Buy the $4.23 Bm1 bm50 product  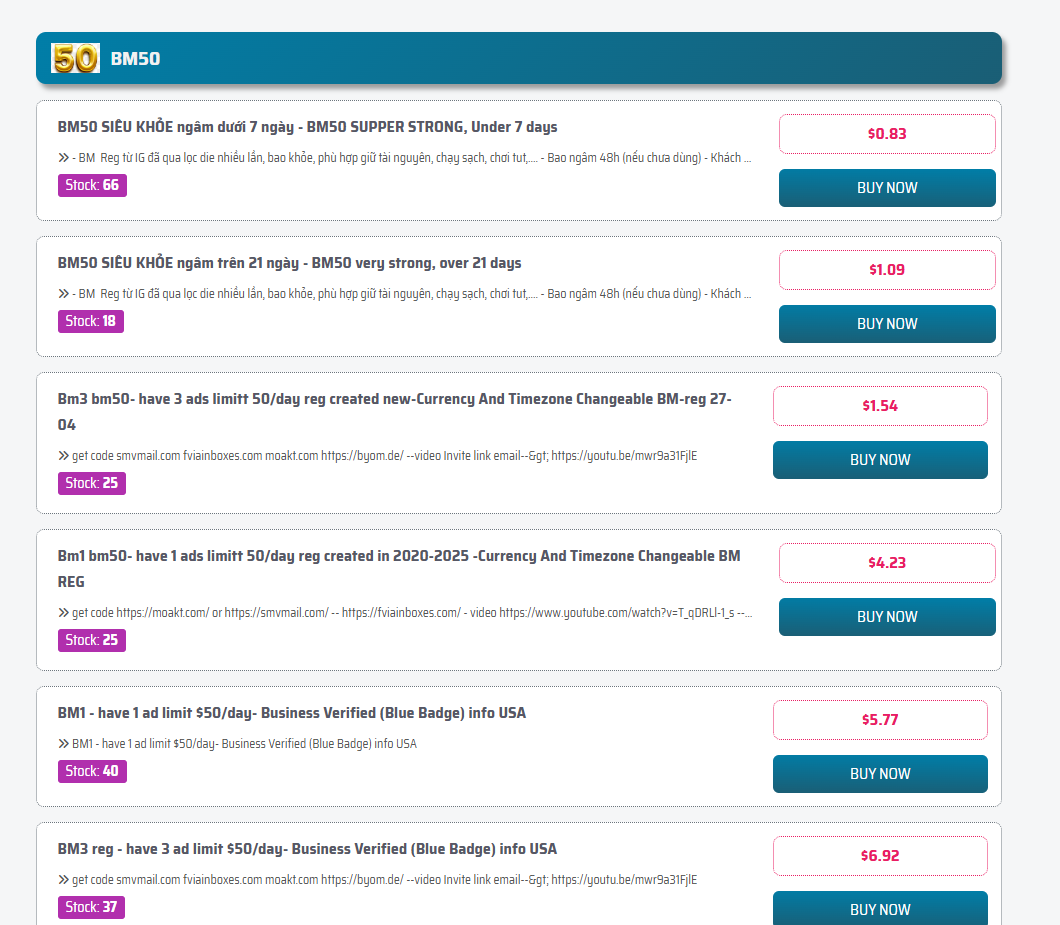(887, 617)
